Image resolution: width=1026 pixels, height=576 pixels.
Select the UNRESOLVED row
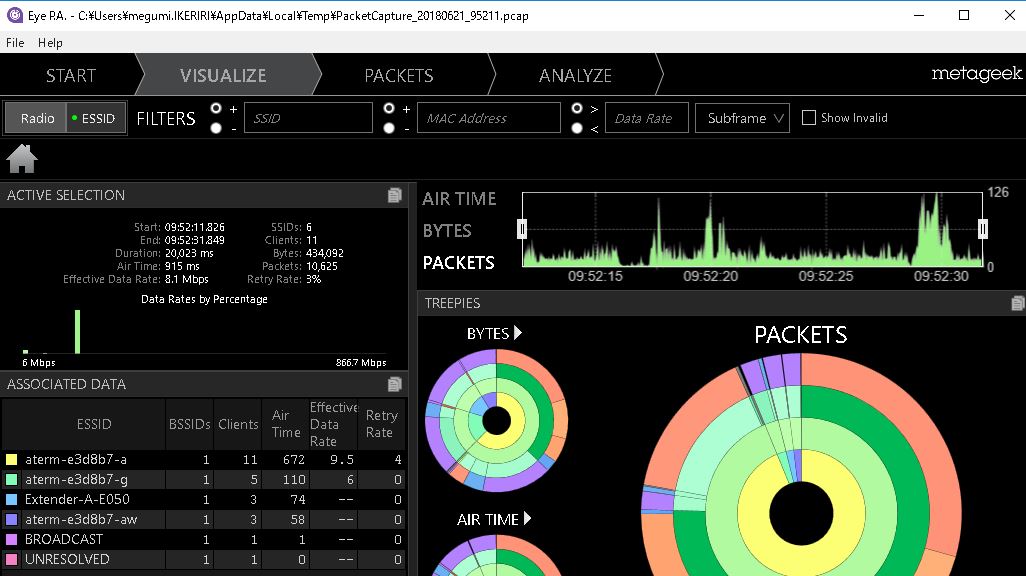point(203,560)
